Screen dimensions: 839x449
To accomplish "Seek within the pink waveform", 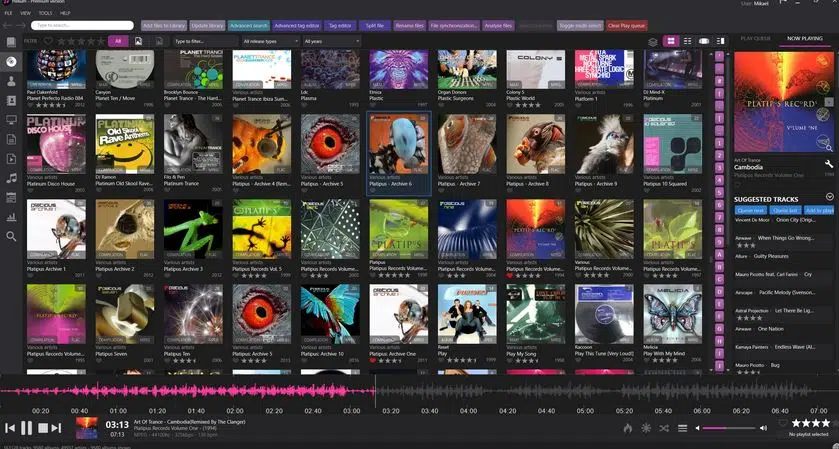I will click(x=187, y=391).
